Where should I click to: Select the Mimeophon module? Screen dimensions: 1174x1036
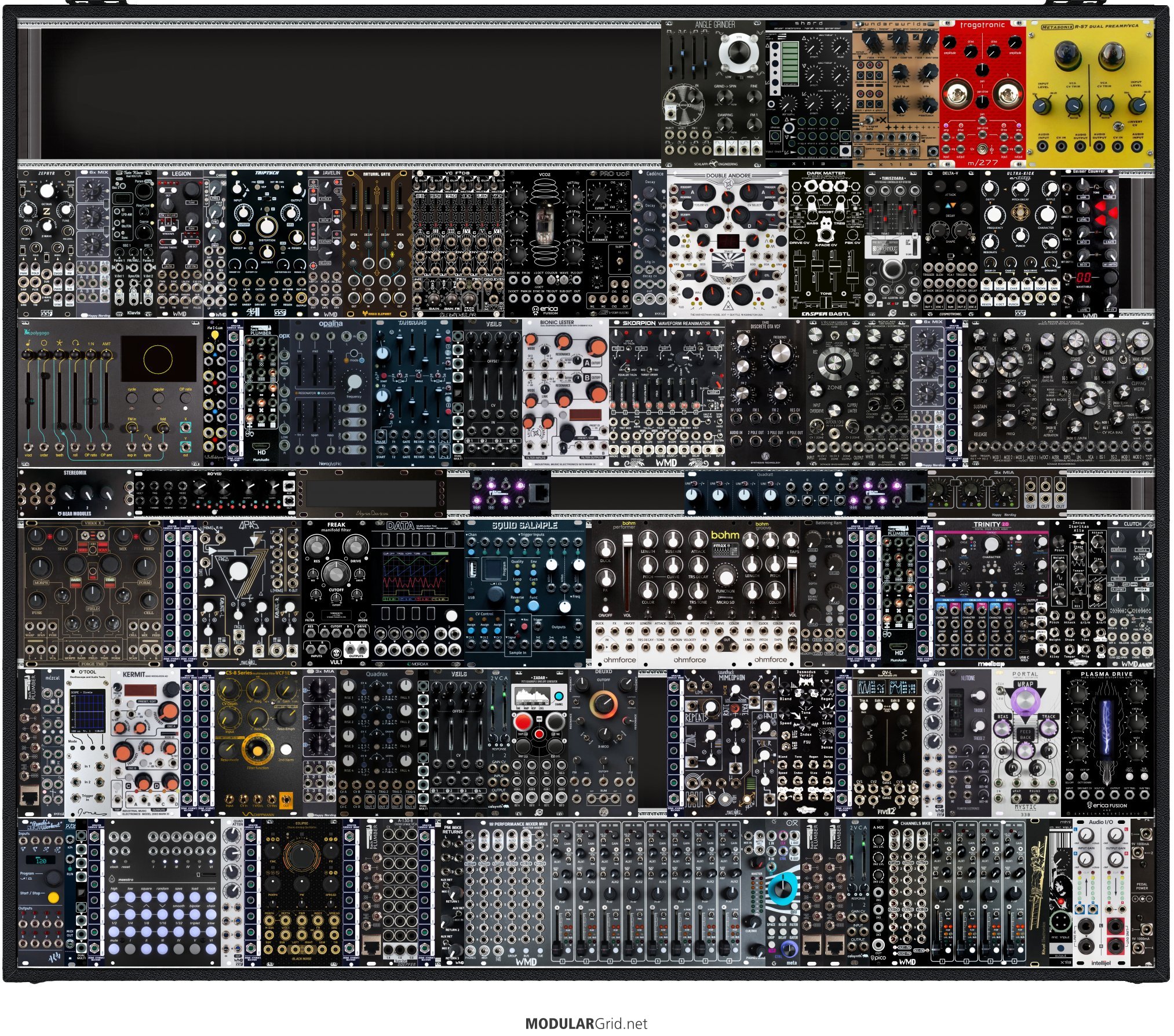point(731,742)
